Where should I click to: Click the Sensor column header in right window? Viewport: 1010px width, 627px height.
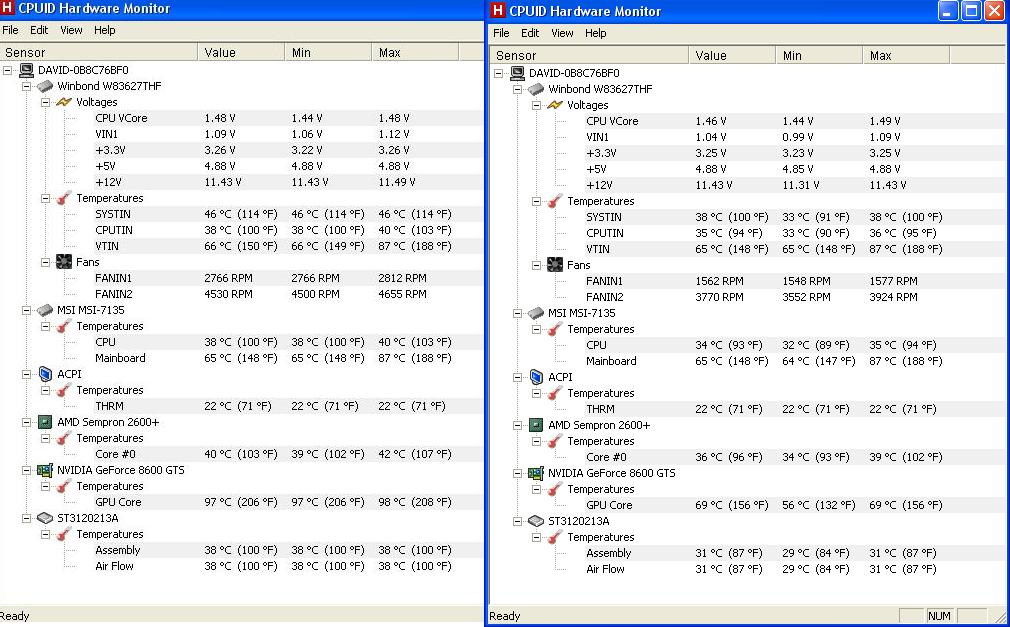pos(589,55)
